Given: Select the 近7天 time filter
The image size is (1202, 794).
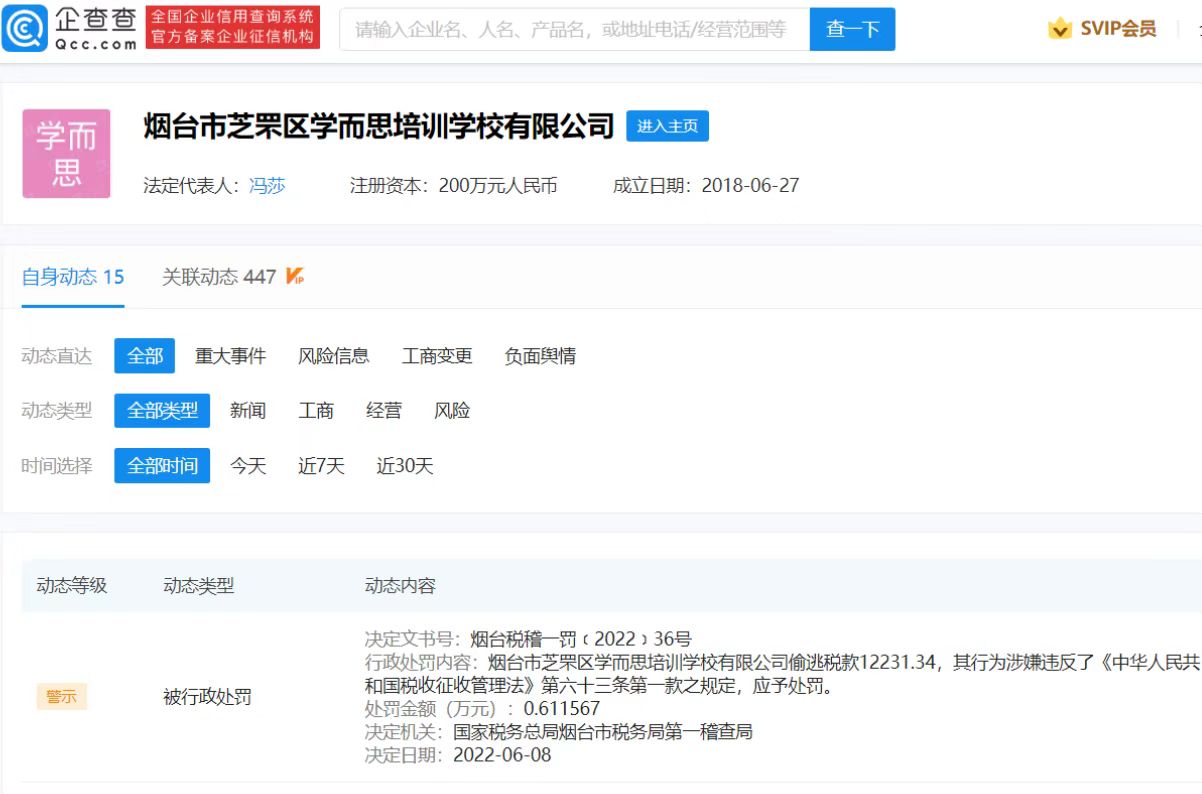Looking at the screenshot, I should pyautogui.click(x=321, y=466).
